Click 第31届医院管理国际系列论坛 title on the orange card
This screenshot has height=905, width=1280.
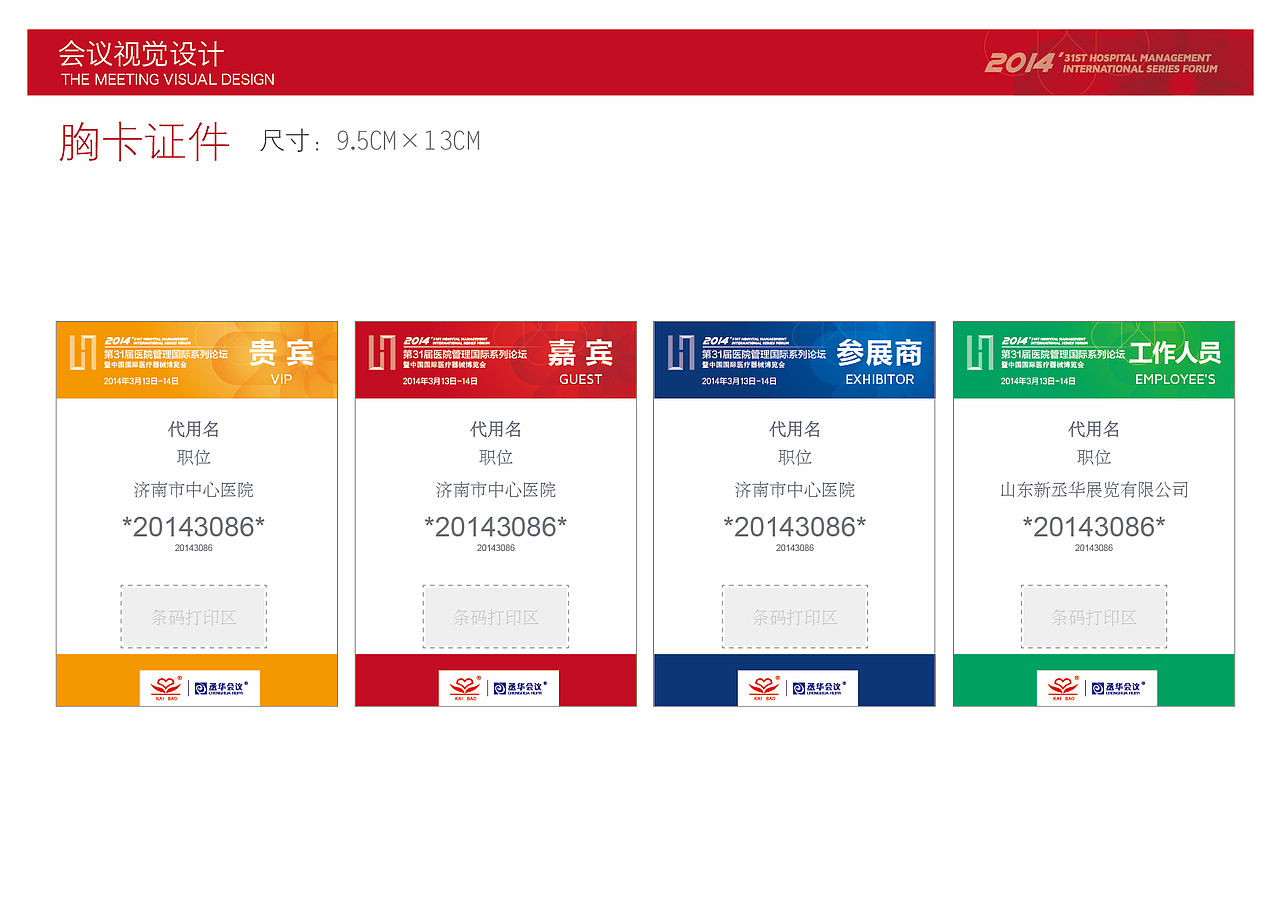(x=166, y=354)
